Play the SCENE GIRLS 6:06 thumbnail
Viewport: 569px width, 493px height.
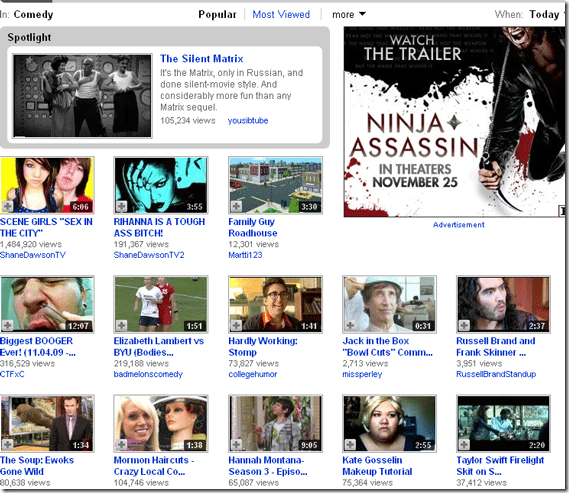(47, 185)
